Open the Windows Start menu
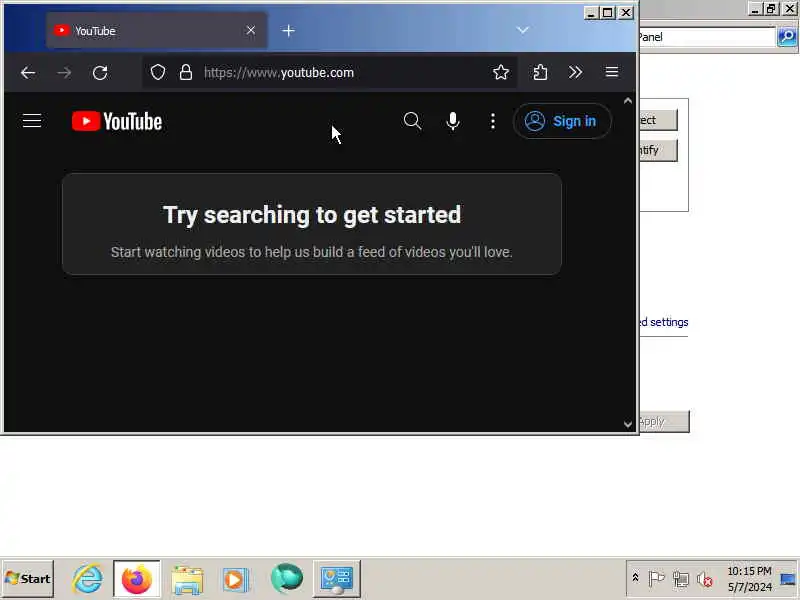The height and width of the screenshot is (600, 800). coord(28,579)
